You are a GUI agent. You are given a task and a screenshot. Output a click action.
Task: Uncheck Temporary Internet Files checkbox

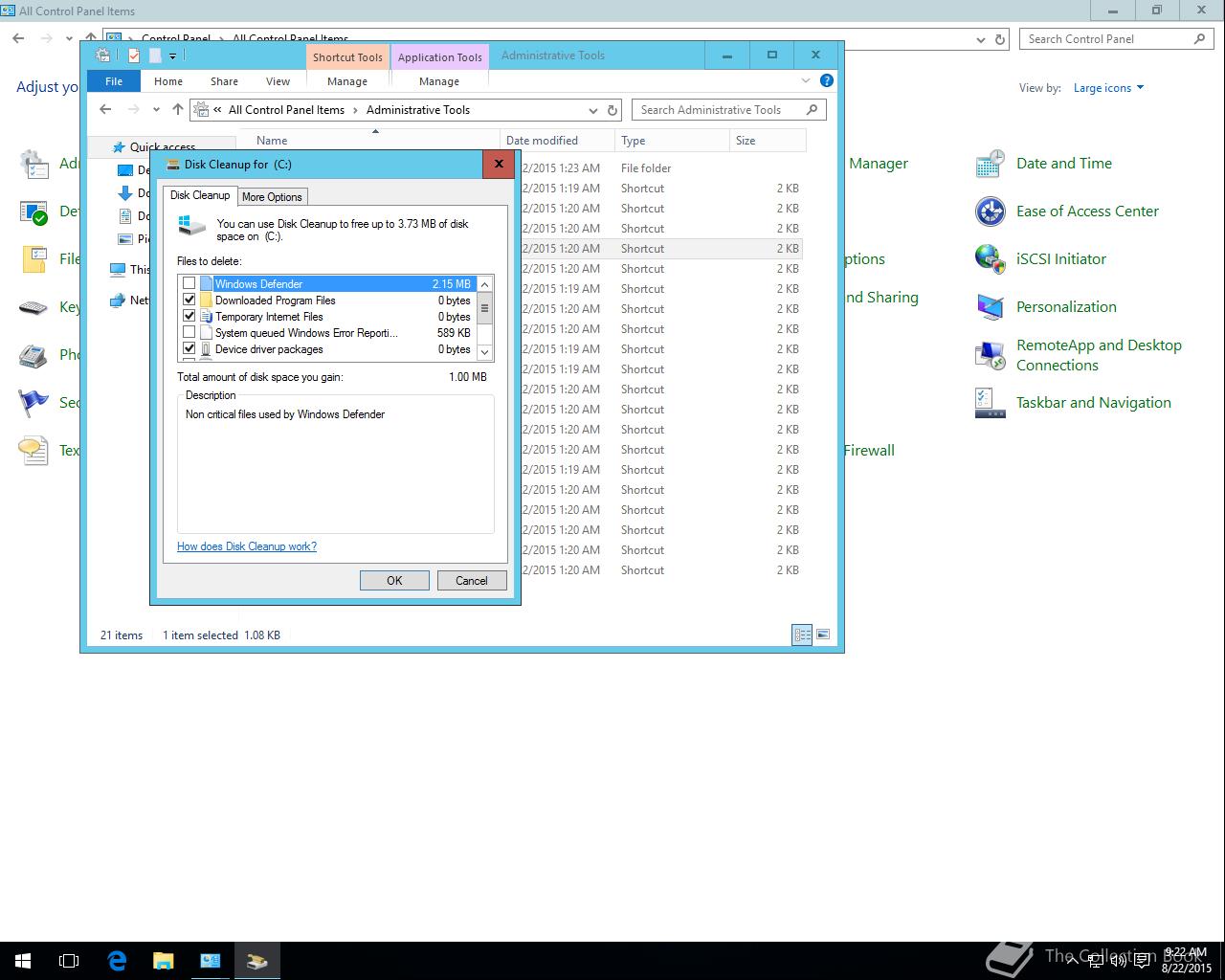189,316
